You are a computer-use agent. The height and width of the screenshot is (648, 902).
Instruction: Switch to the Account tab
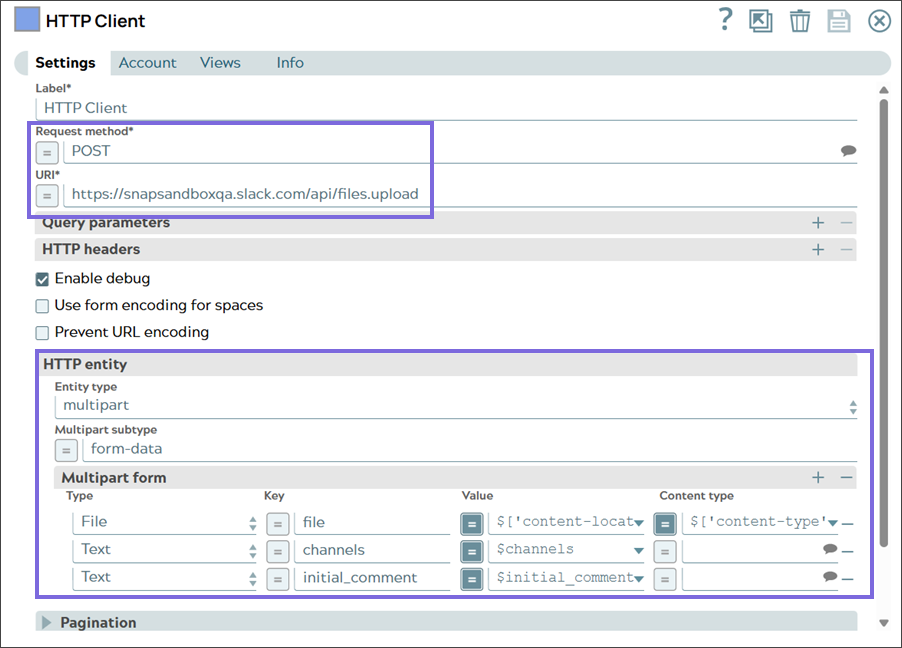pos(147,63)
